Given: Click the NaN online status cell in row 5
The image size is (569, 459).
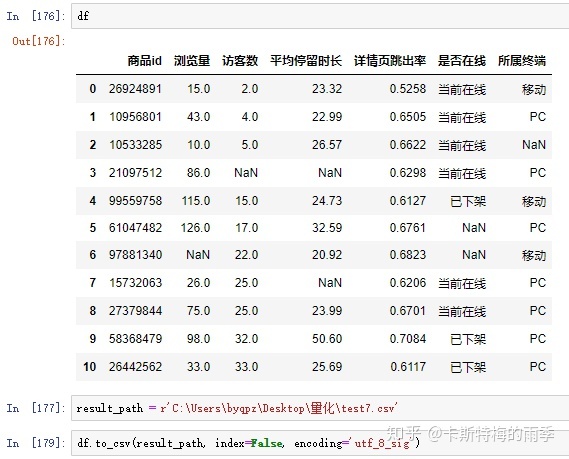Looking at the screenshot, I should (x=474, y=228).
